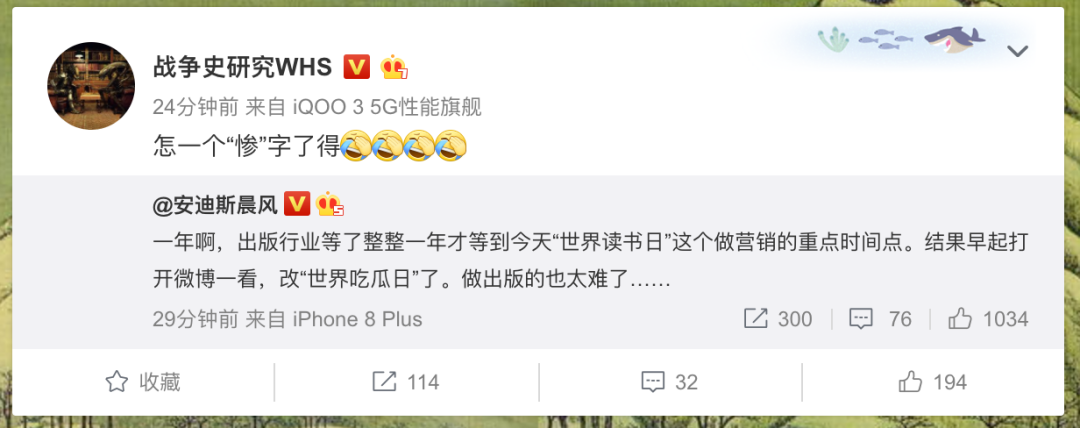
Task: Click the crown badge beside 安迪斯晨风
Action: (329, 204)
